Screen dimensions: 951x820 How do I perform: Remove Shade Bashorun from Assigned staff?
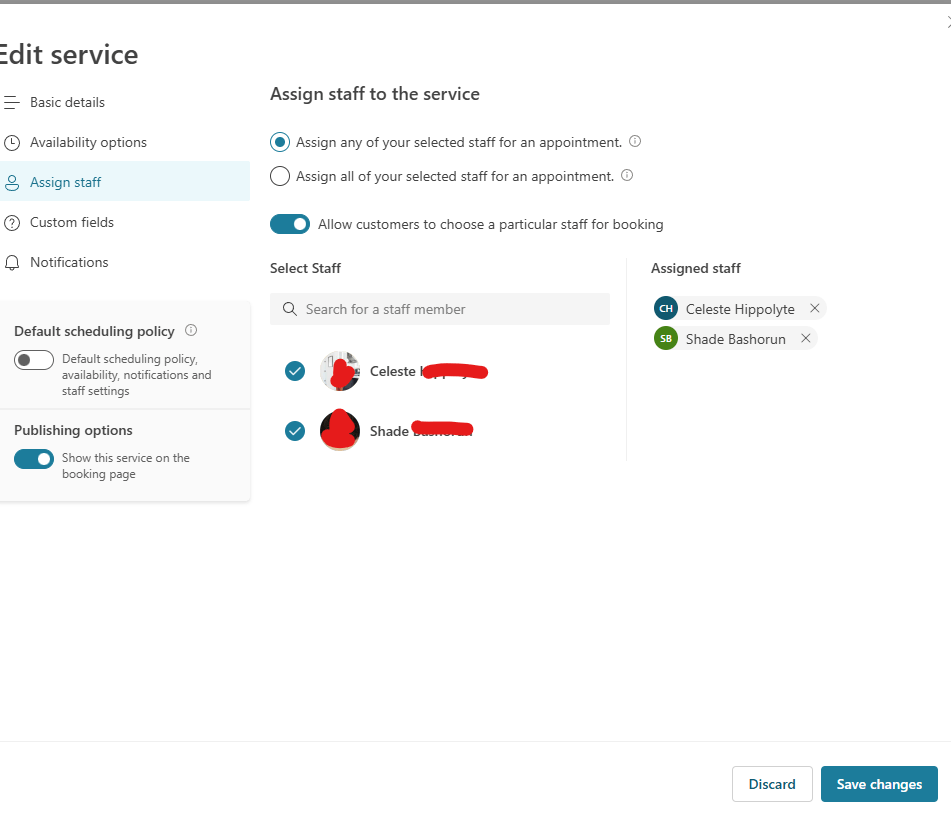click(806, 338)
